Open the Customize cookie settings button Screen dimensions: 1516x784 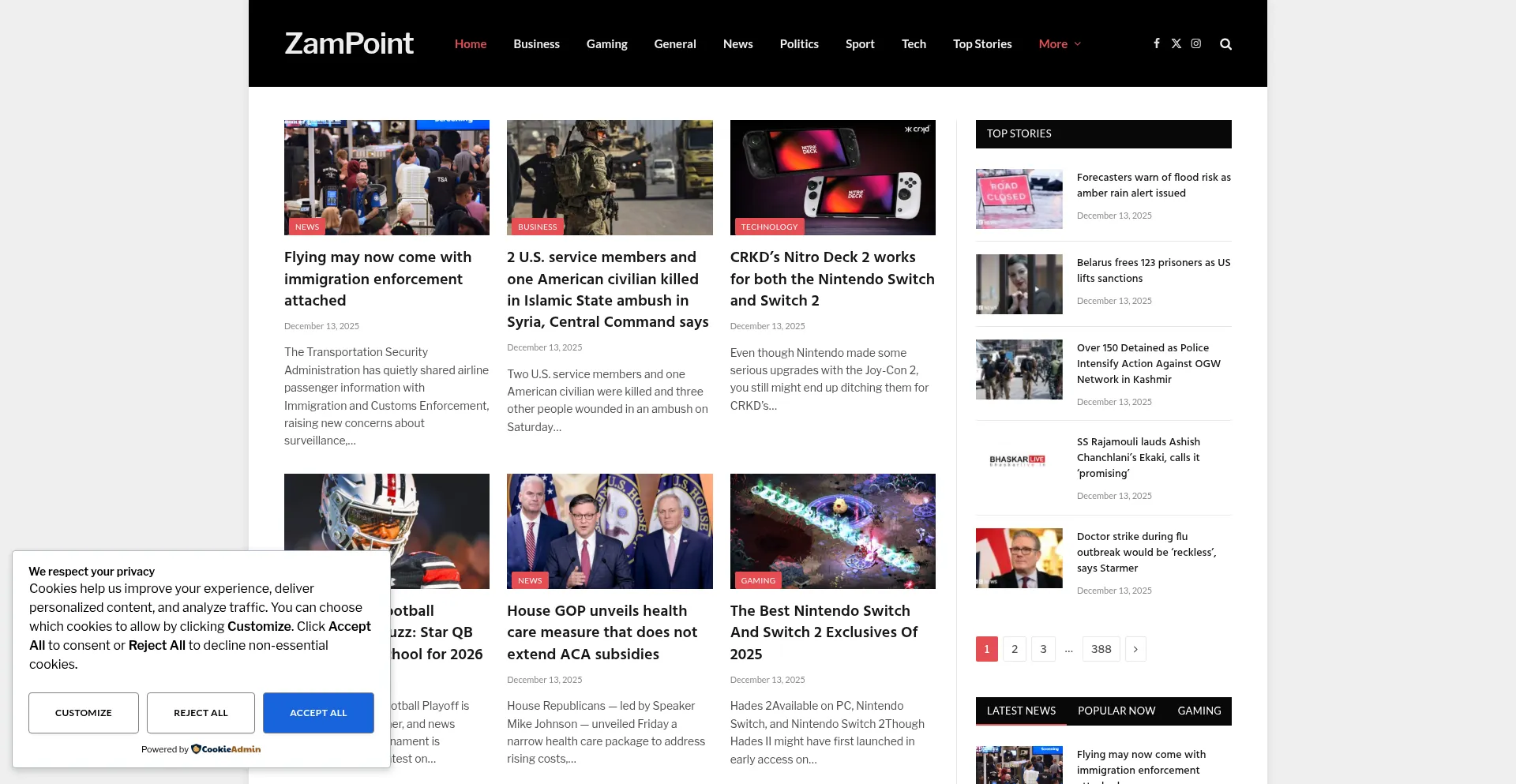pyautogui.click(x=84, y=713)
